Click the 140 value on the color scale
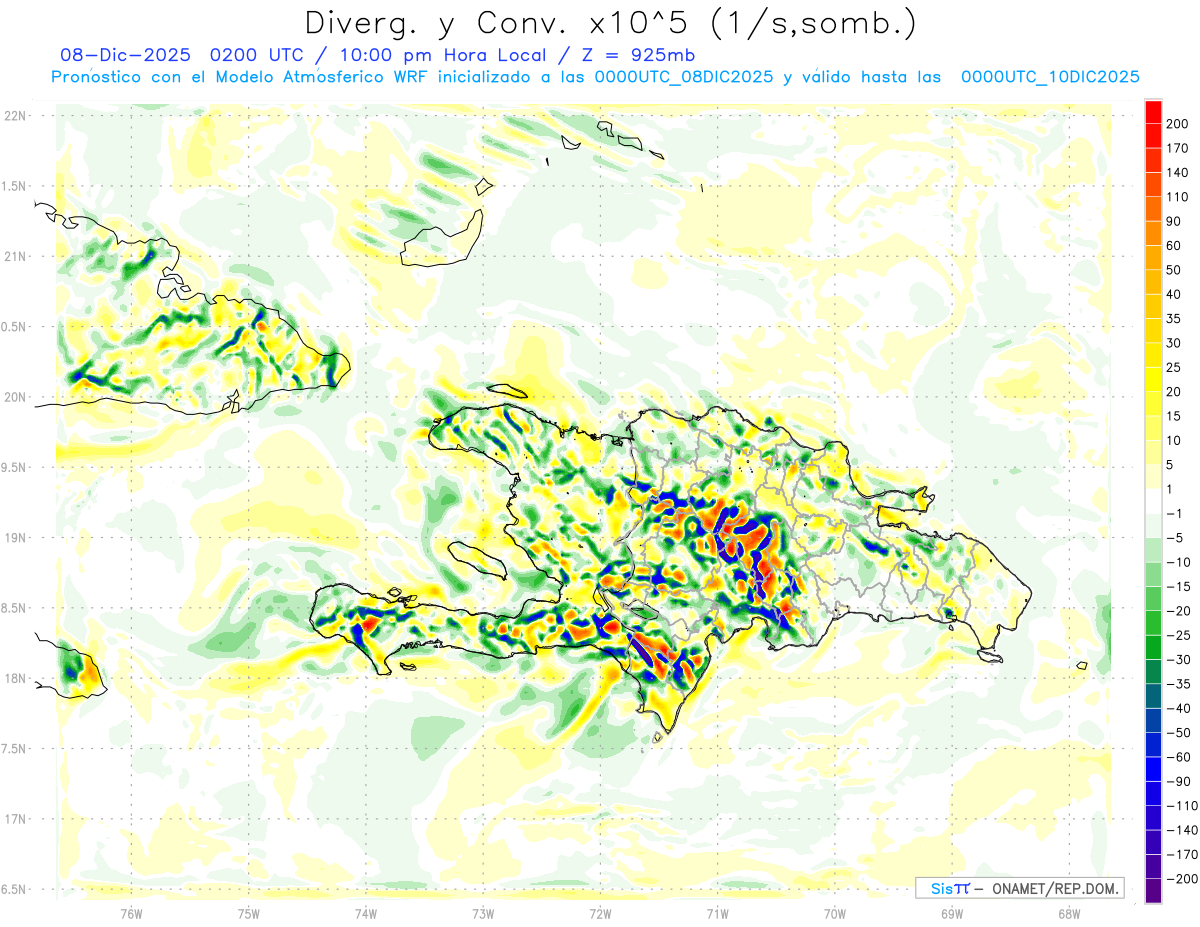This screenshot has height=927, width=1200. (x=1176, y=173)
